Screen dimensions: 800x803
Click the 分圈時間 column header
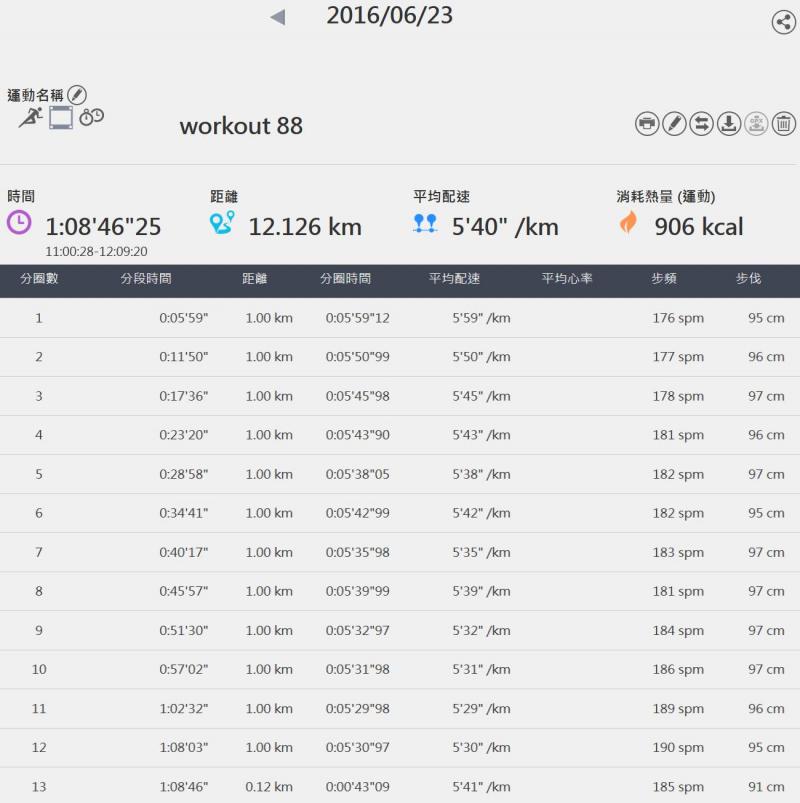tap(346, 279)
